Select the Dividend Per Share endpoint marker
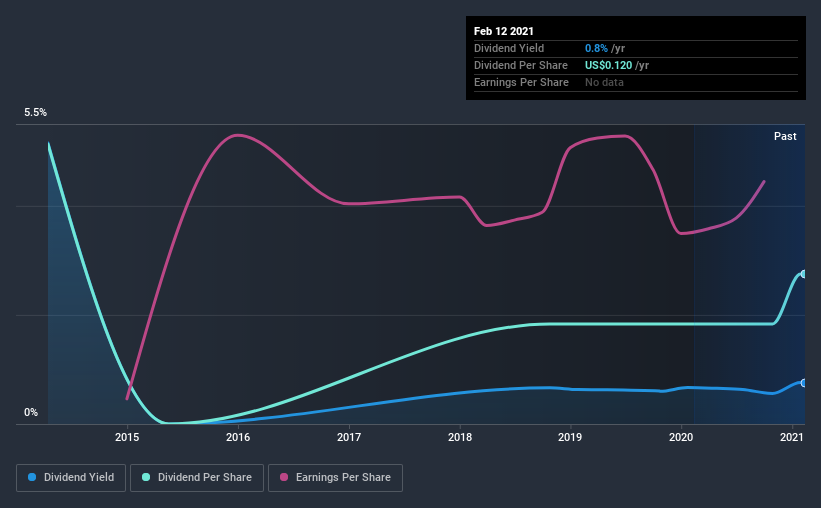The height and width of the screenshot is (508, 821). (803, 274)
